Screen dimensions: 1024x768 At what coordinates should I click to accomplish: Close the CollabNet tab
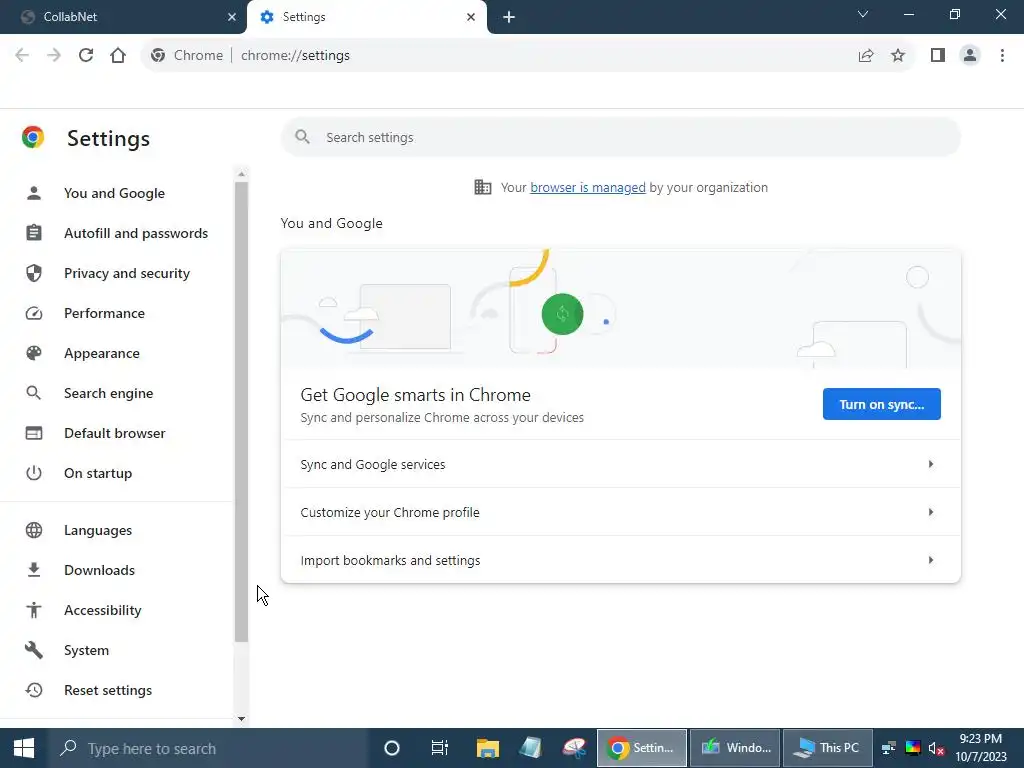(231, 17)
